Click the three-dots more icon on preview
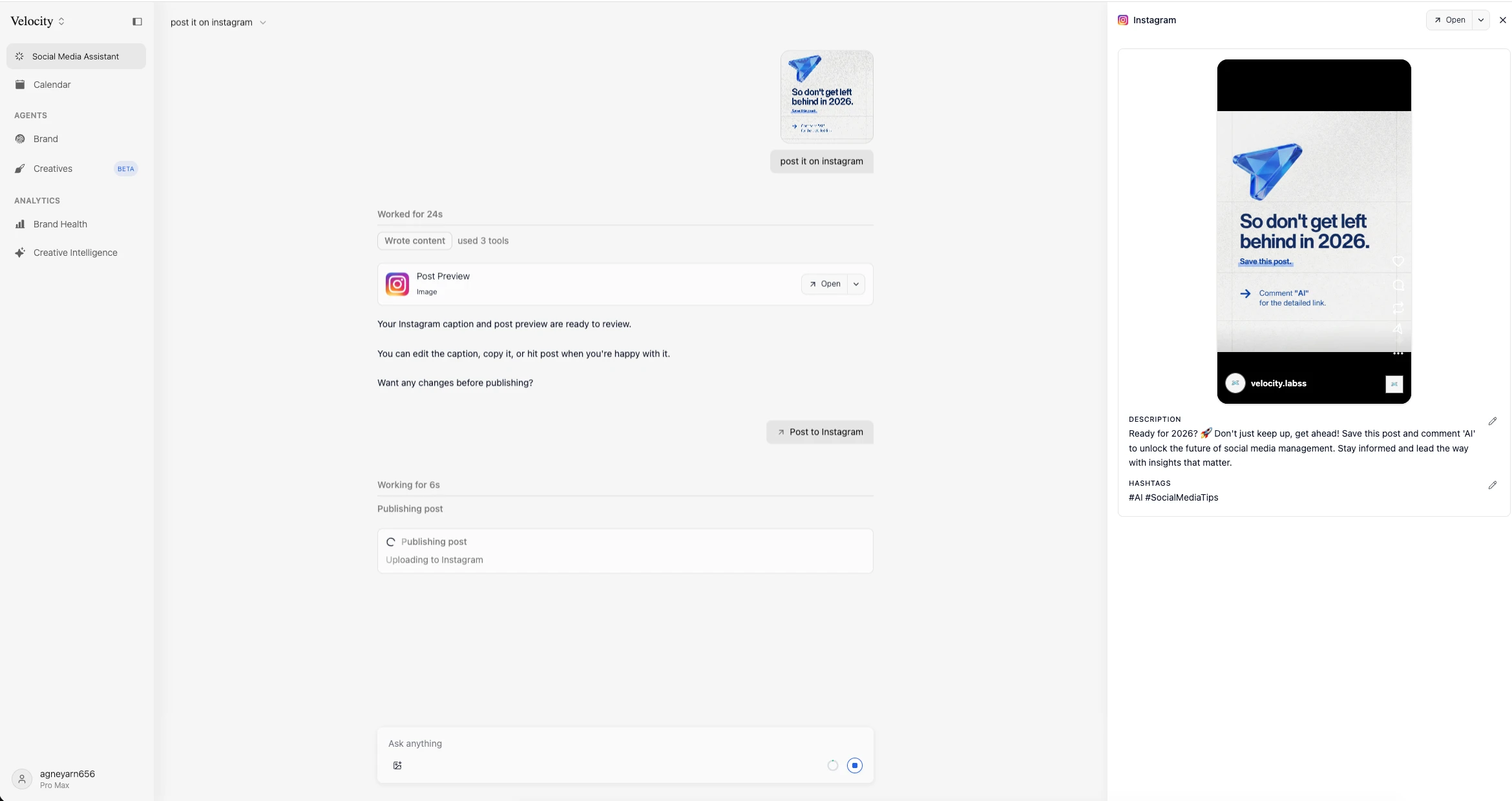 (x=1398, y=353)
